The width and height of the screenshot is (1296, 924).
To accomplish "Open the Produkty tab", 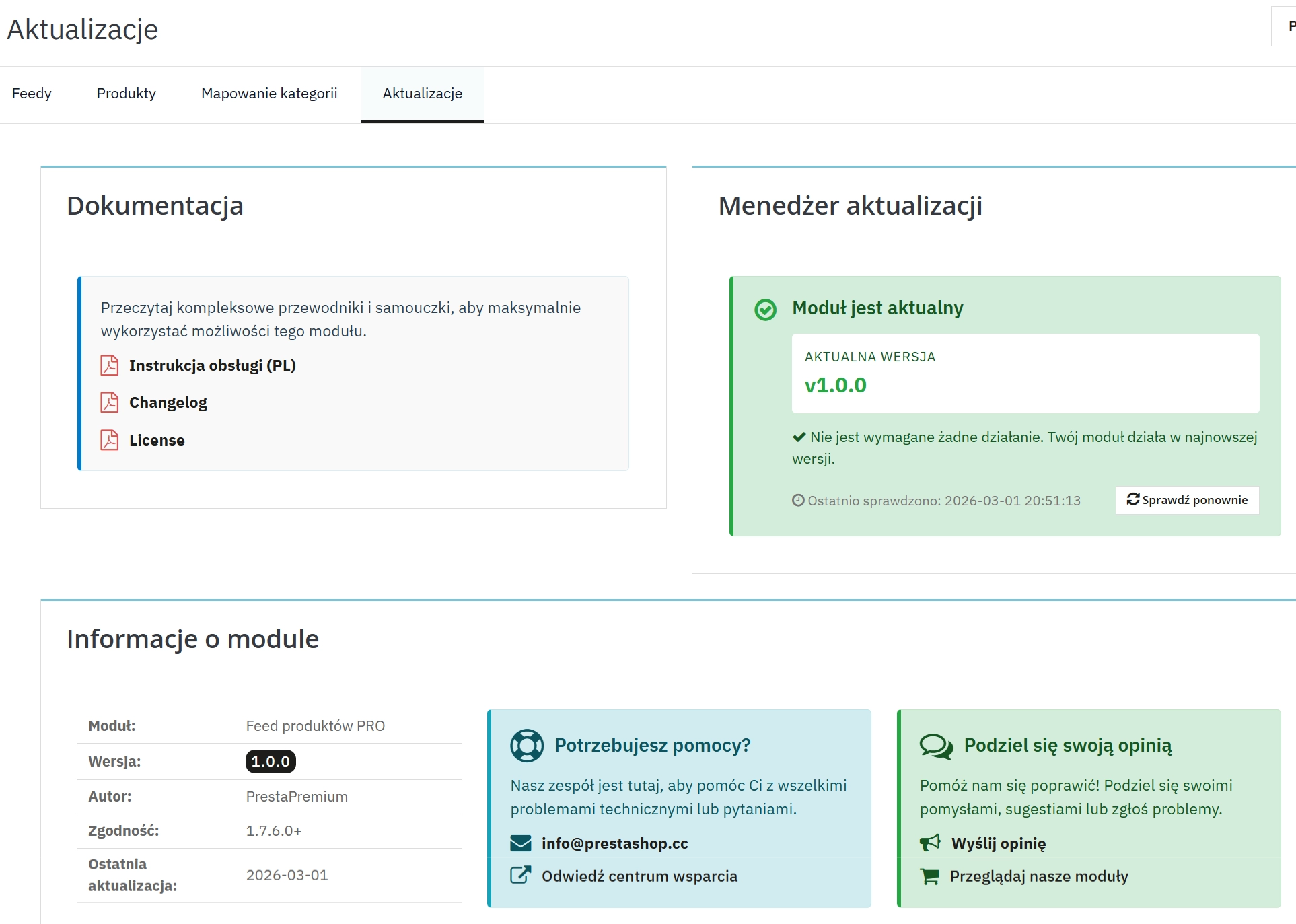I will point(126,94).
